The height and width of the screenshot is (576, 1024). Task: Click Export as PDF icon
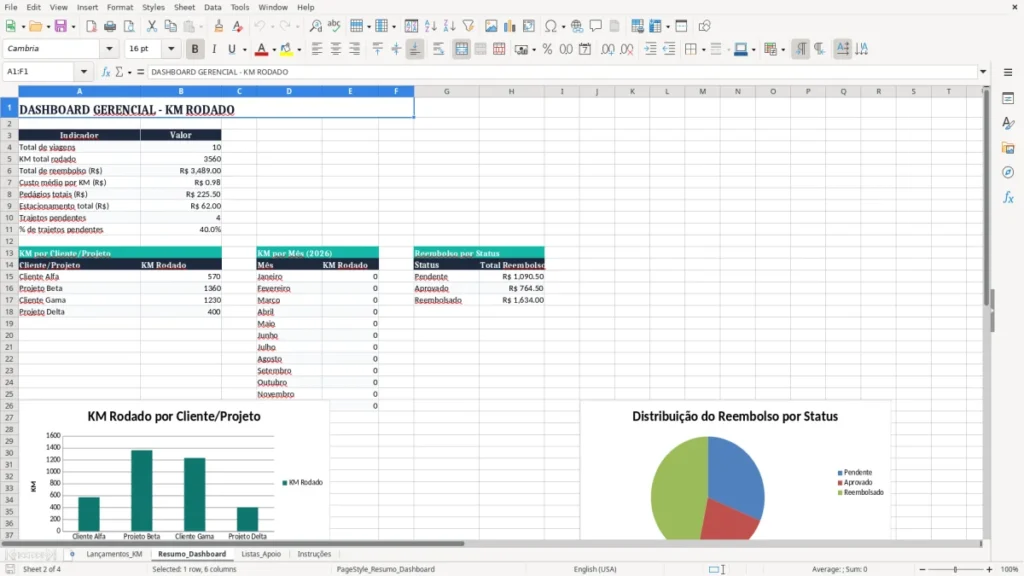pos(91,26)
